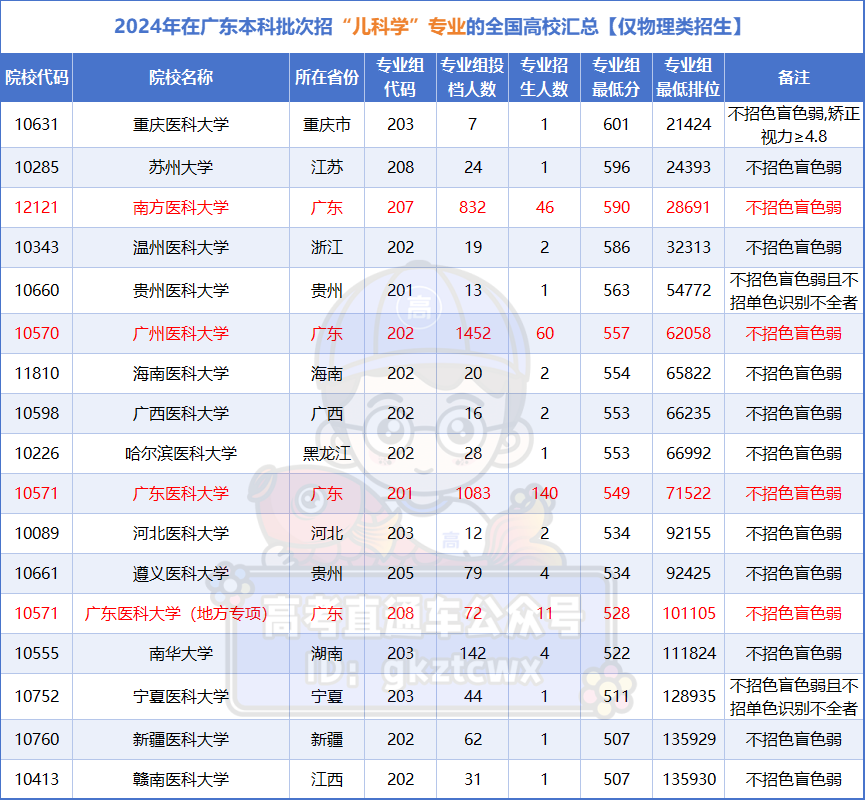Select school code 10660

[x=36, y=291]
